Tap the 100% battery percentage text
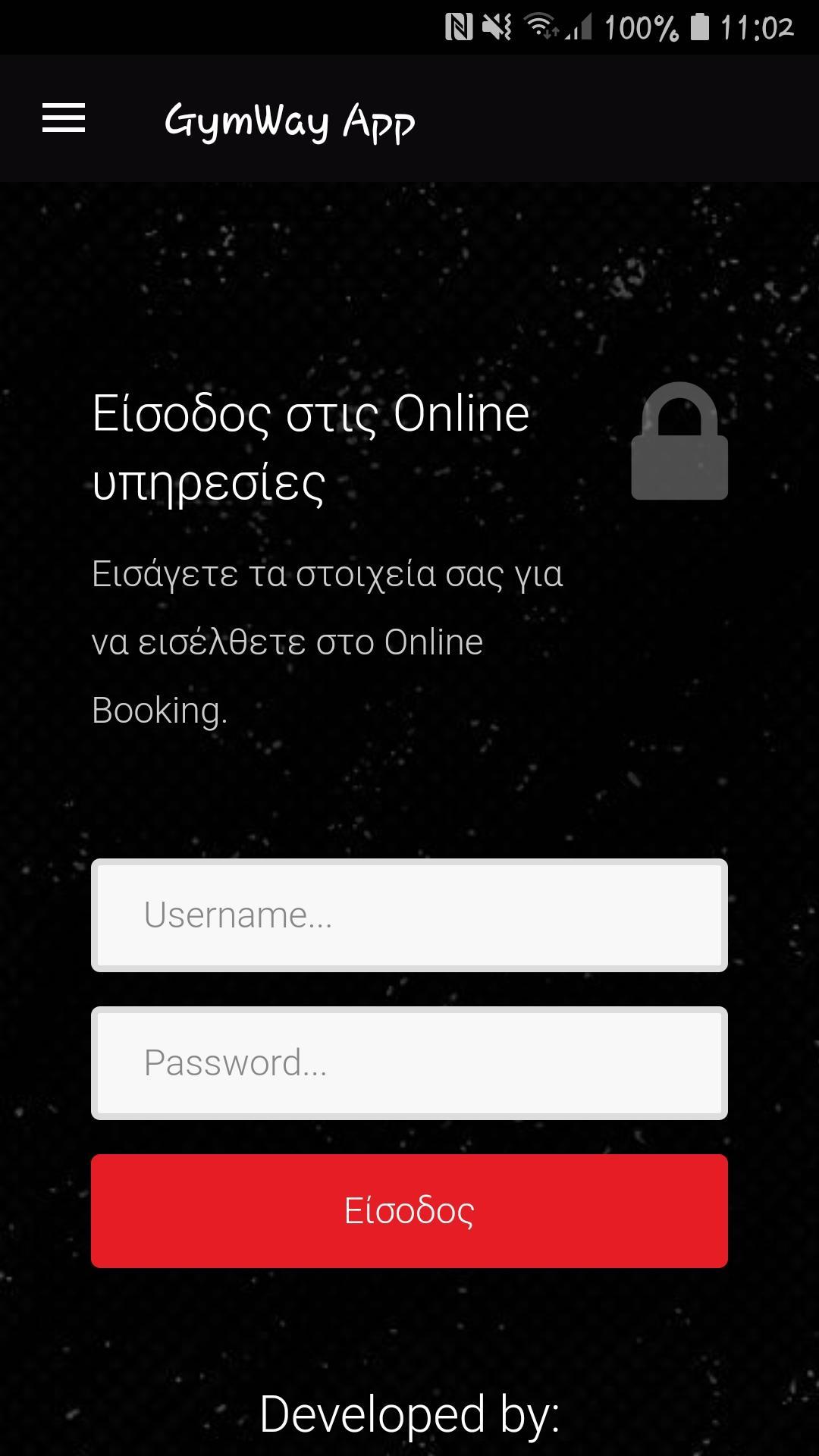 [641, 29]
